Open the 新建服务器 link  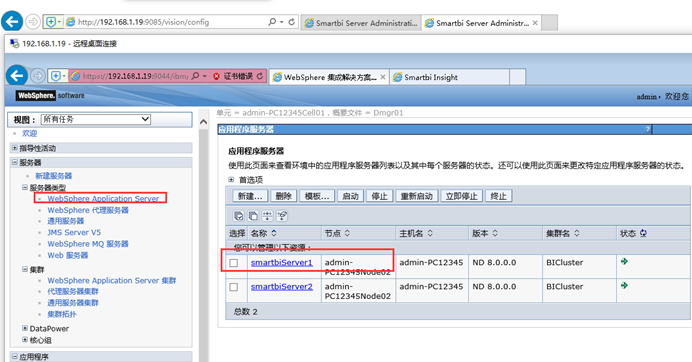(53, 176)
